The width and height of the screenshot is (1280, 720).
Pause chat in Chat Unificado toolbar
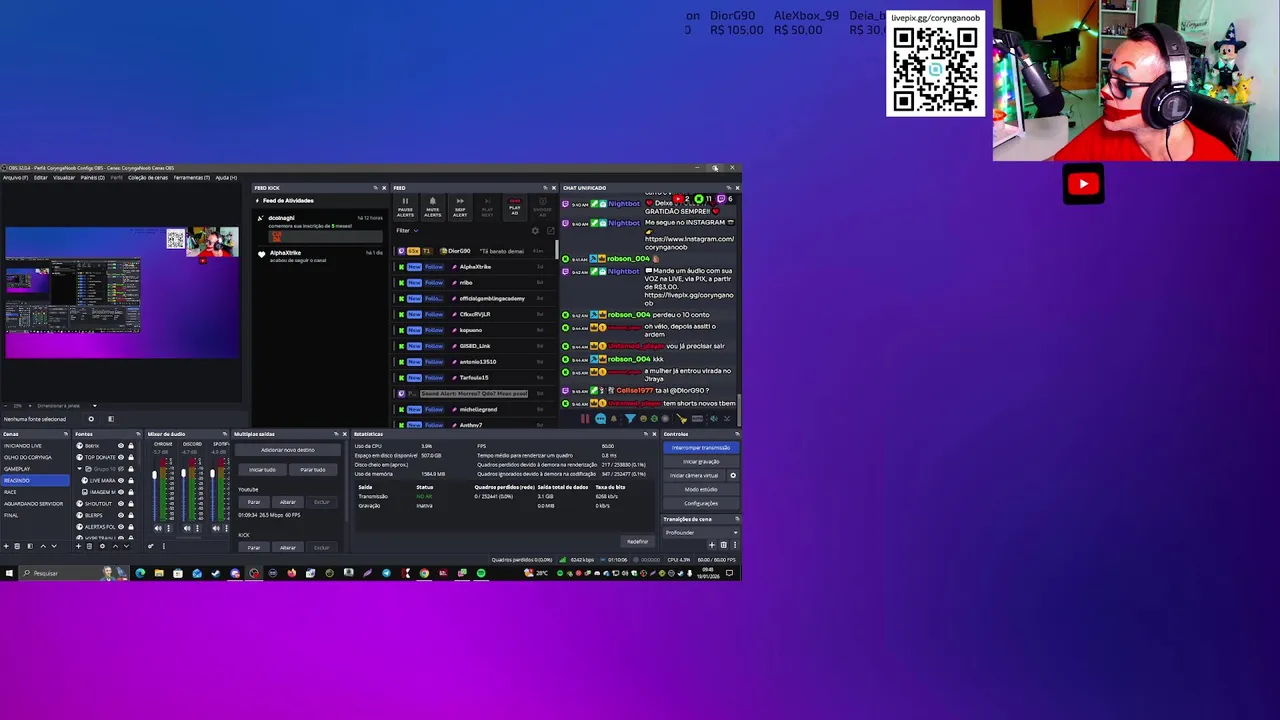point(585,419)
